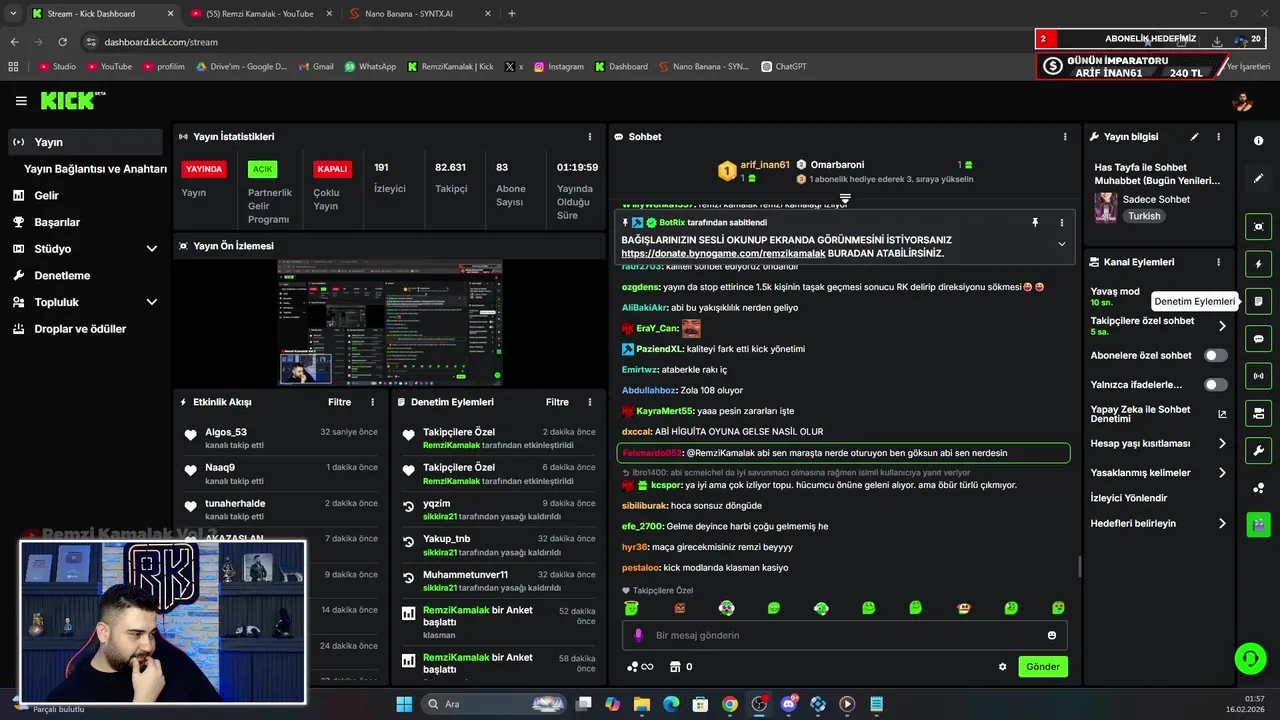This screenshot has height=720, width=1280.
Task: Open the donate.bynogame.com link in pinned message
Action: (723, 253)
